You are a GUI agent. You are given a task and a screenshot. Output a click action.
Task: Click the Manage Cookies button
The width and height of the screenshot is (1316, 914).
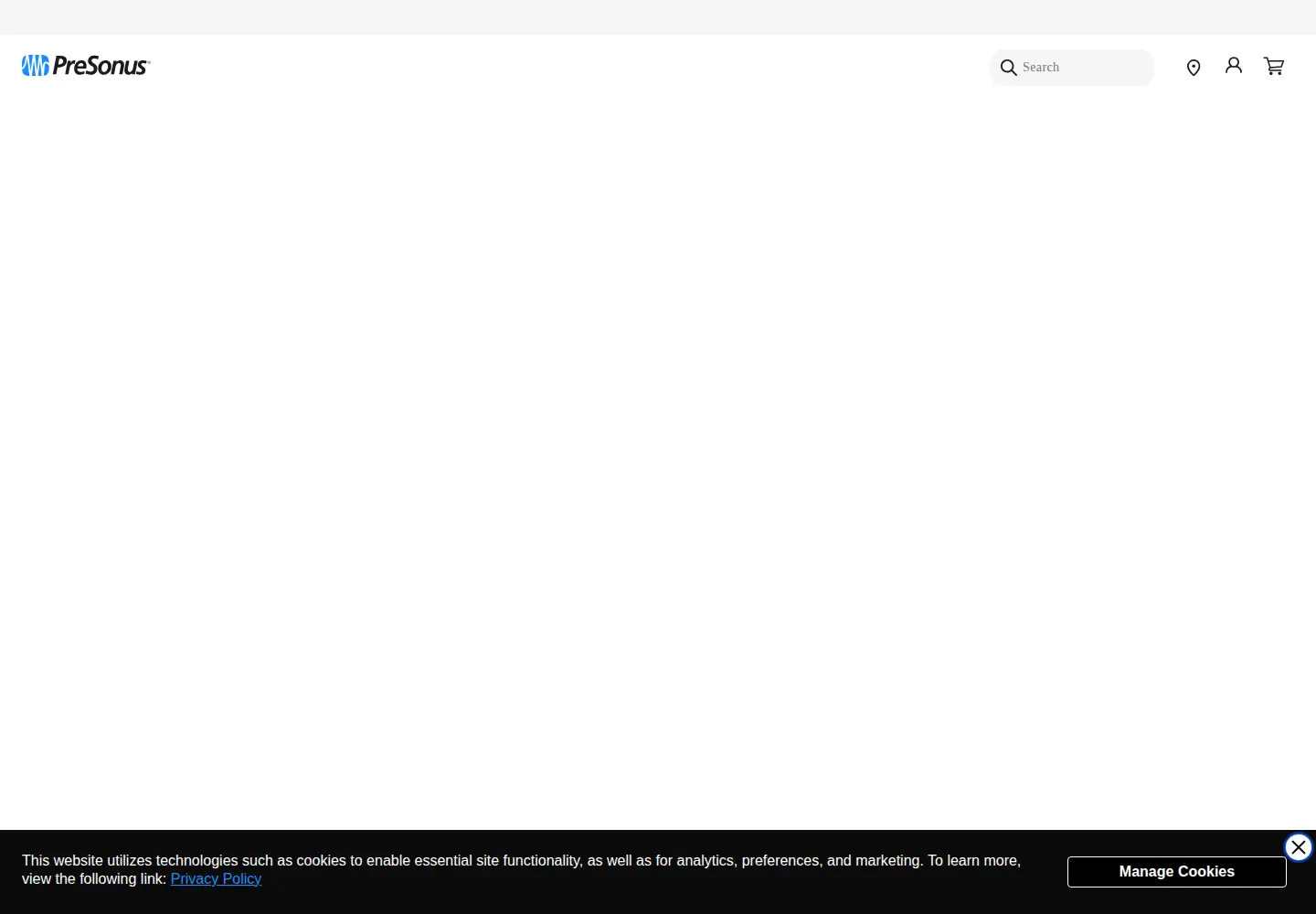[x=1176, y=872]
